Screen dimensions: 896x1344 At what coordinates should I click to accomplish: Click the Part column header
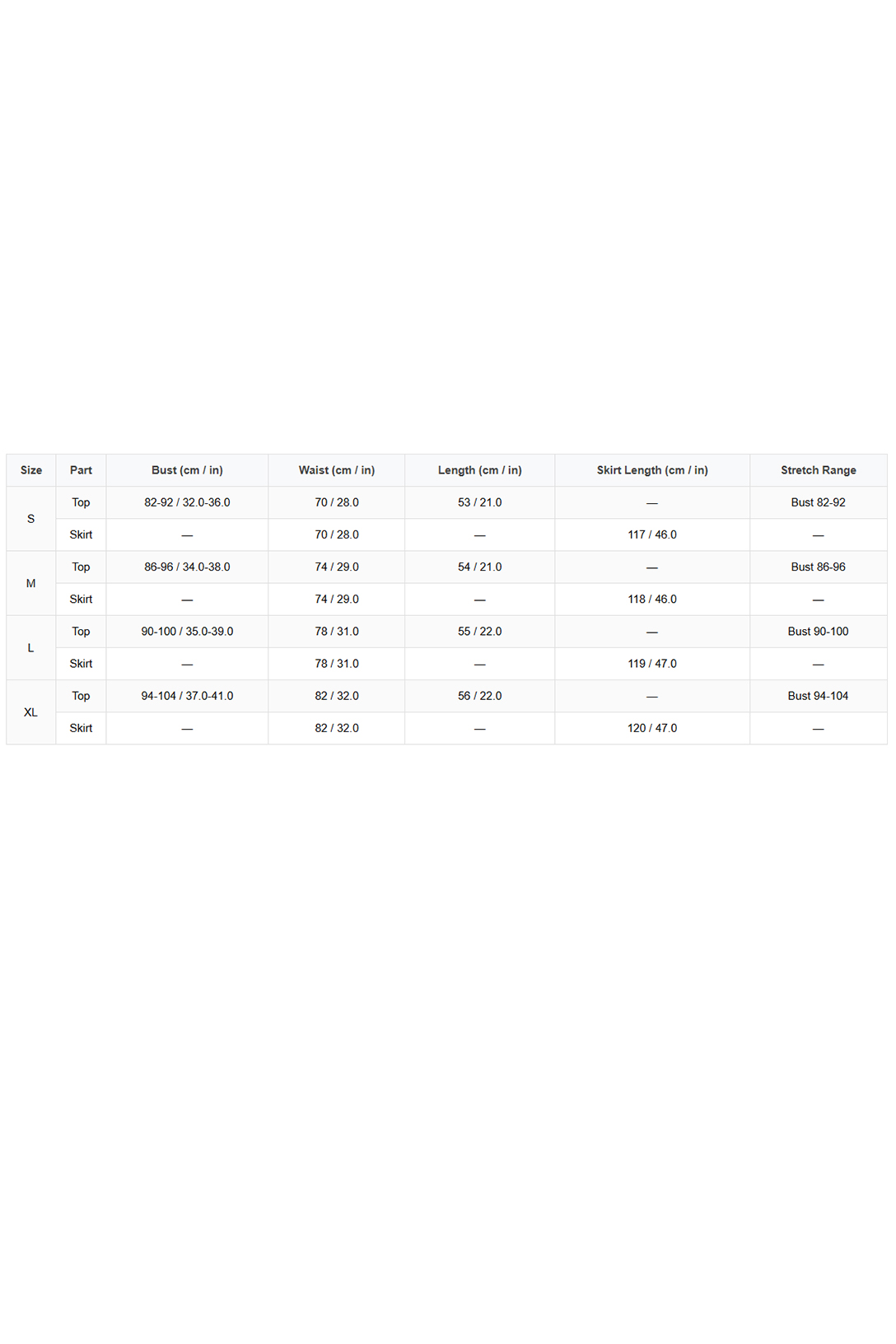tap(81, 470)
